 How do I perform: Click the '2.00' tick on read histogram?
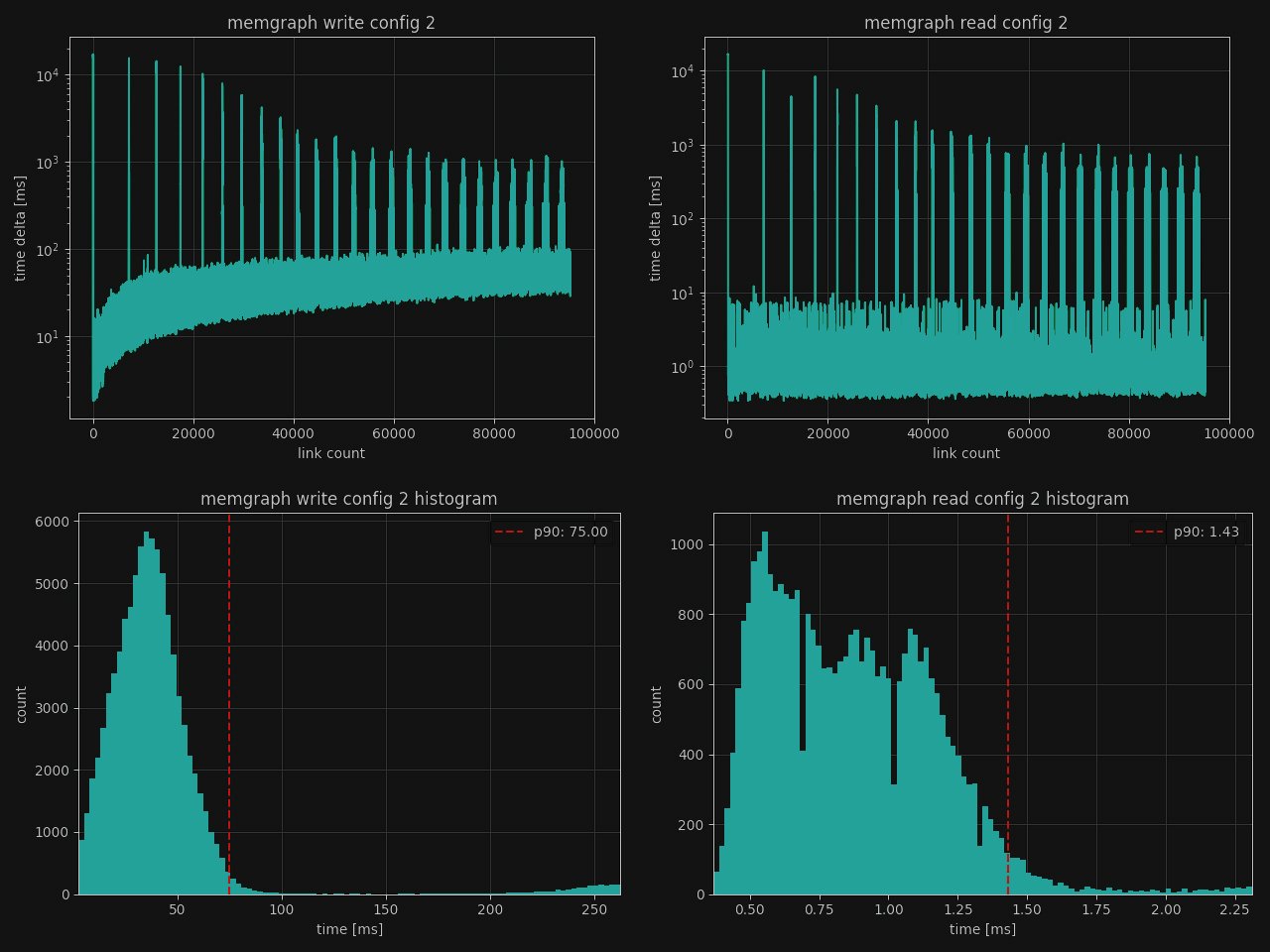[x=1166, y=909]
